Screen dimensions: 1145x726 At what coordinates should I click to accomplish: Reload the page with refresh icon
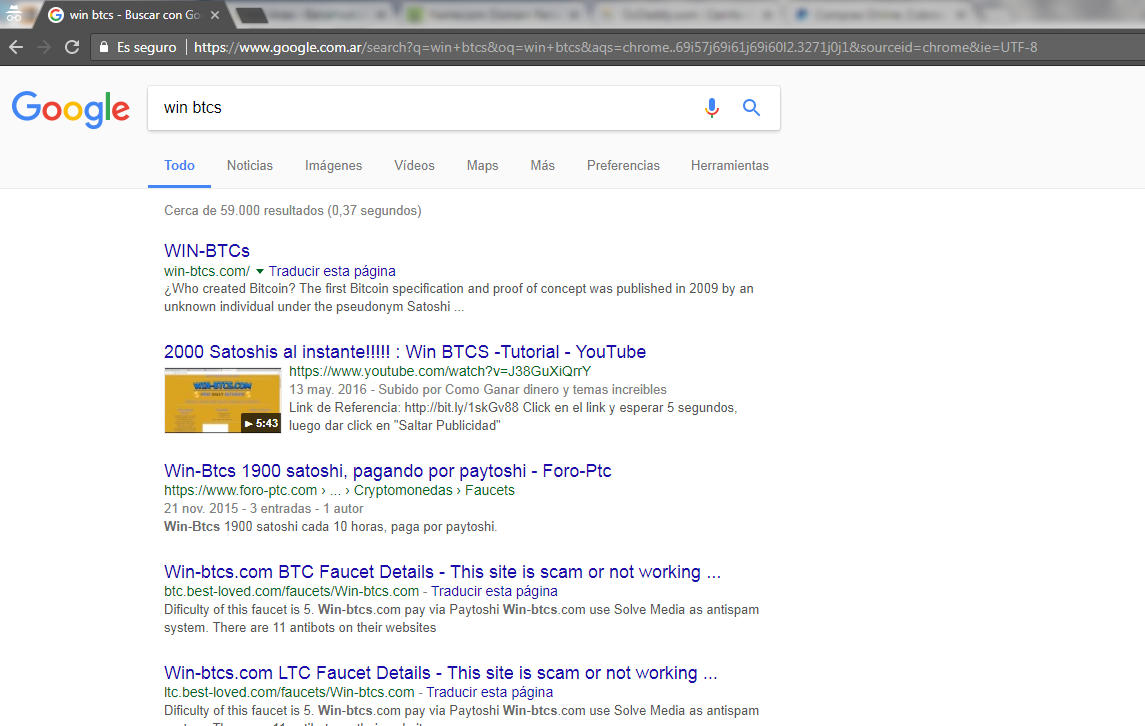click(72, 47)
